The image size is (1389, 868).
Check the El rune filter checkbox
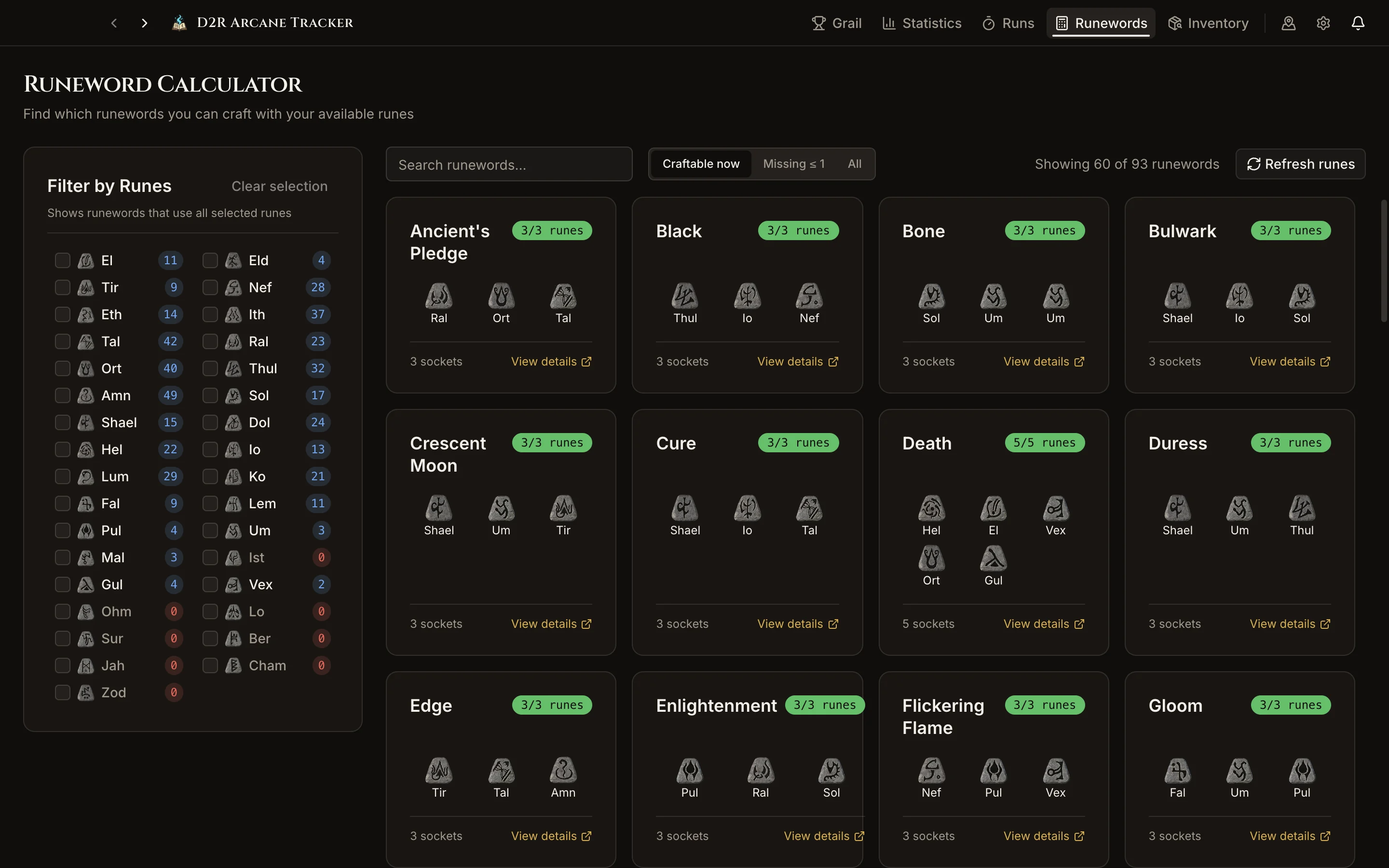coord(63,260)
